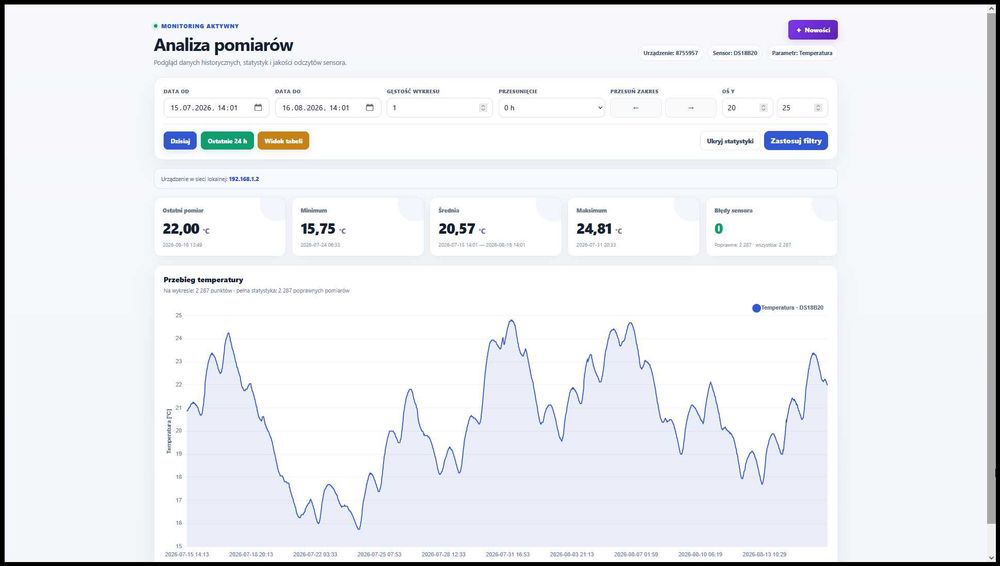Click the Analiza pomiarów heading
The height and width of the screenshot is (566, 1000).
[223, 45]
